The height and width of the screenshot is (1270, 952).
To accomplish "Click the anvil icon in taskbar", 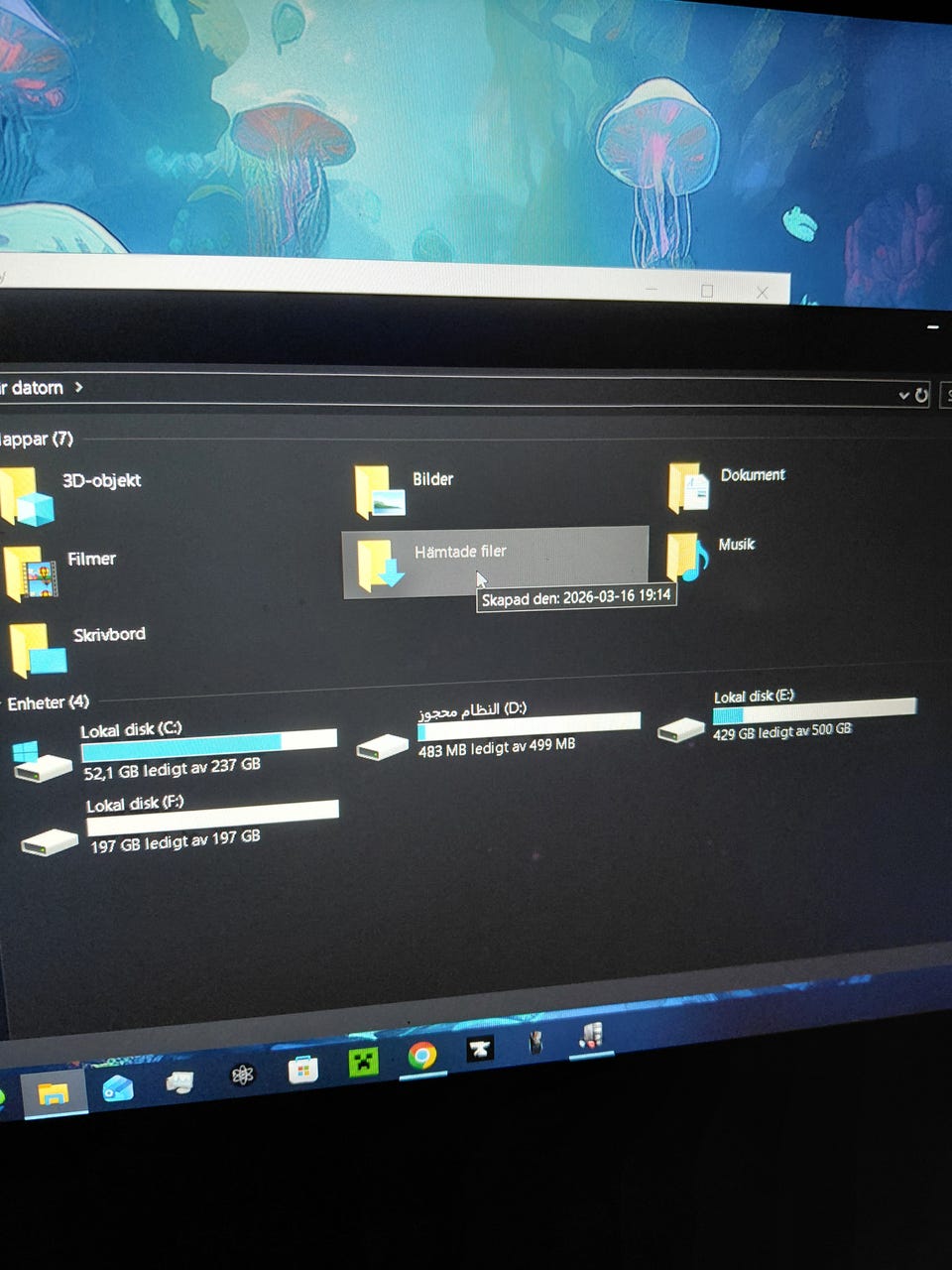I will point(480,1050).
